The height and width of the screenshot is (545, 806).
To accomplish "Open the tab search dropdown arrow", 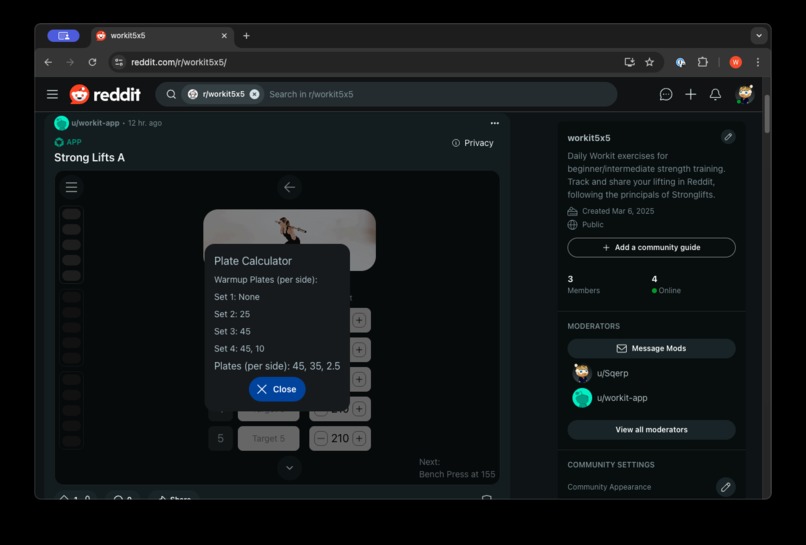I will tap(759, 35).
